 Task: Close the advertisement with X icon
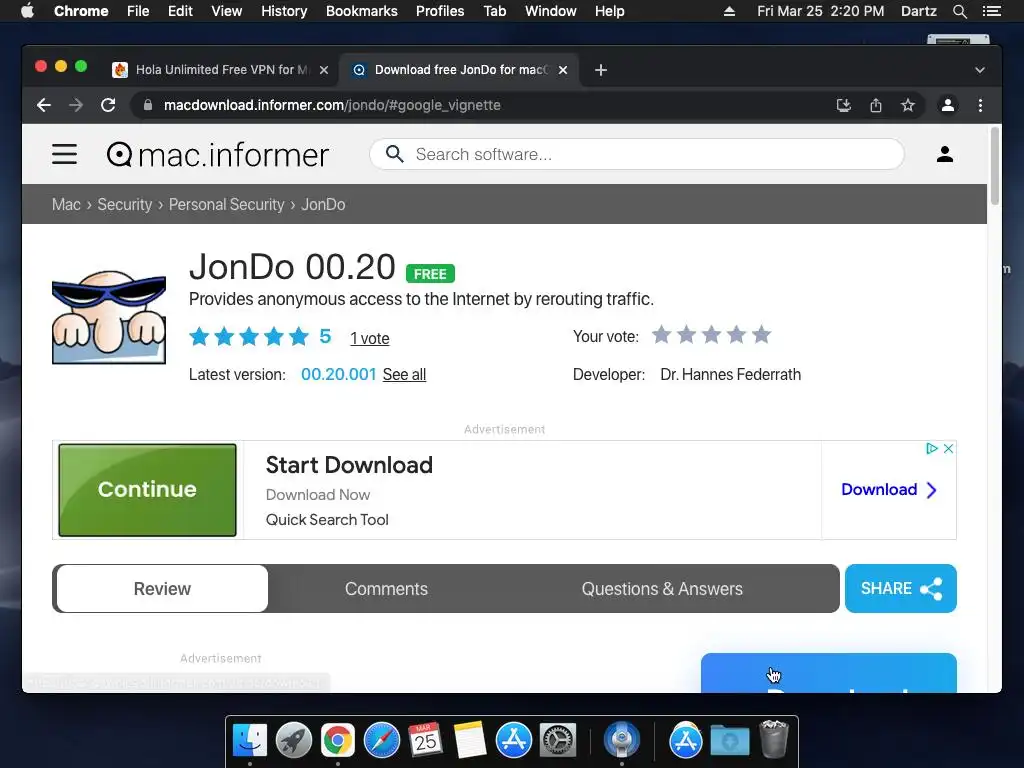tap(949, 449)
